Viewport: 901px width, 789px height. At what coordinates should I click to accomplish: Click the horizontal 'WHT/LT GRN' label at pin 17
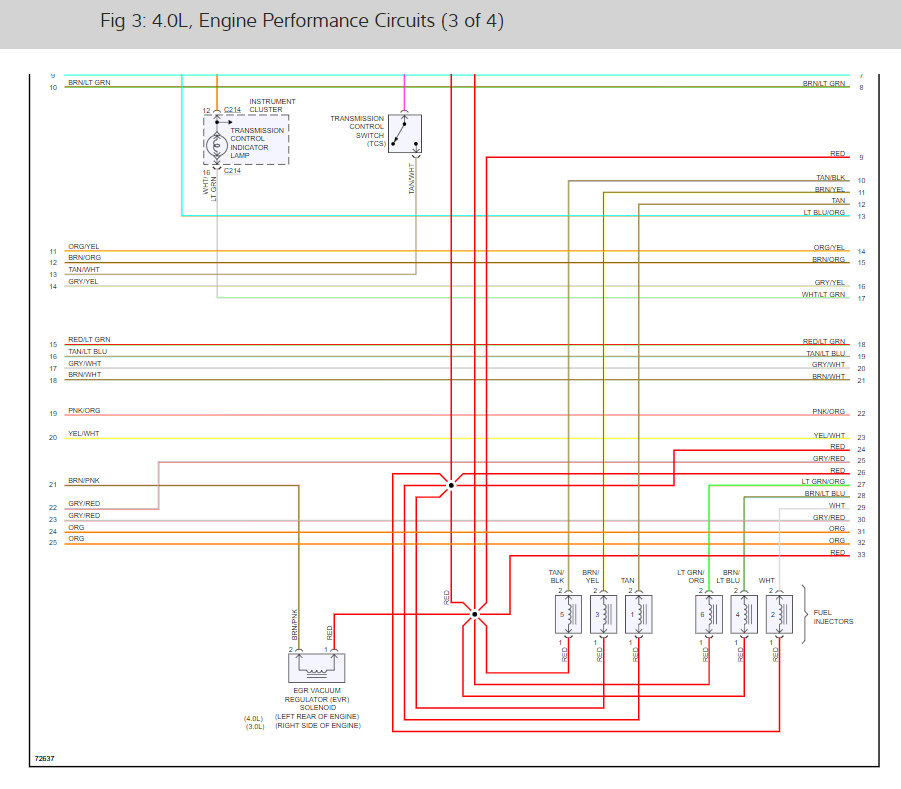click(823, 295)
